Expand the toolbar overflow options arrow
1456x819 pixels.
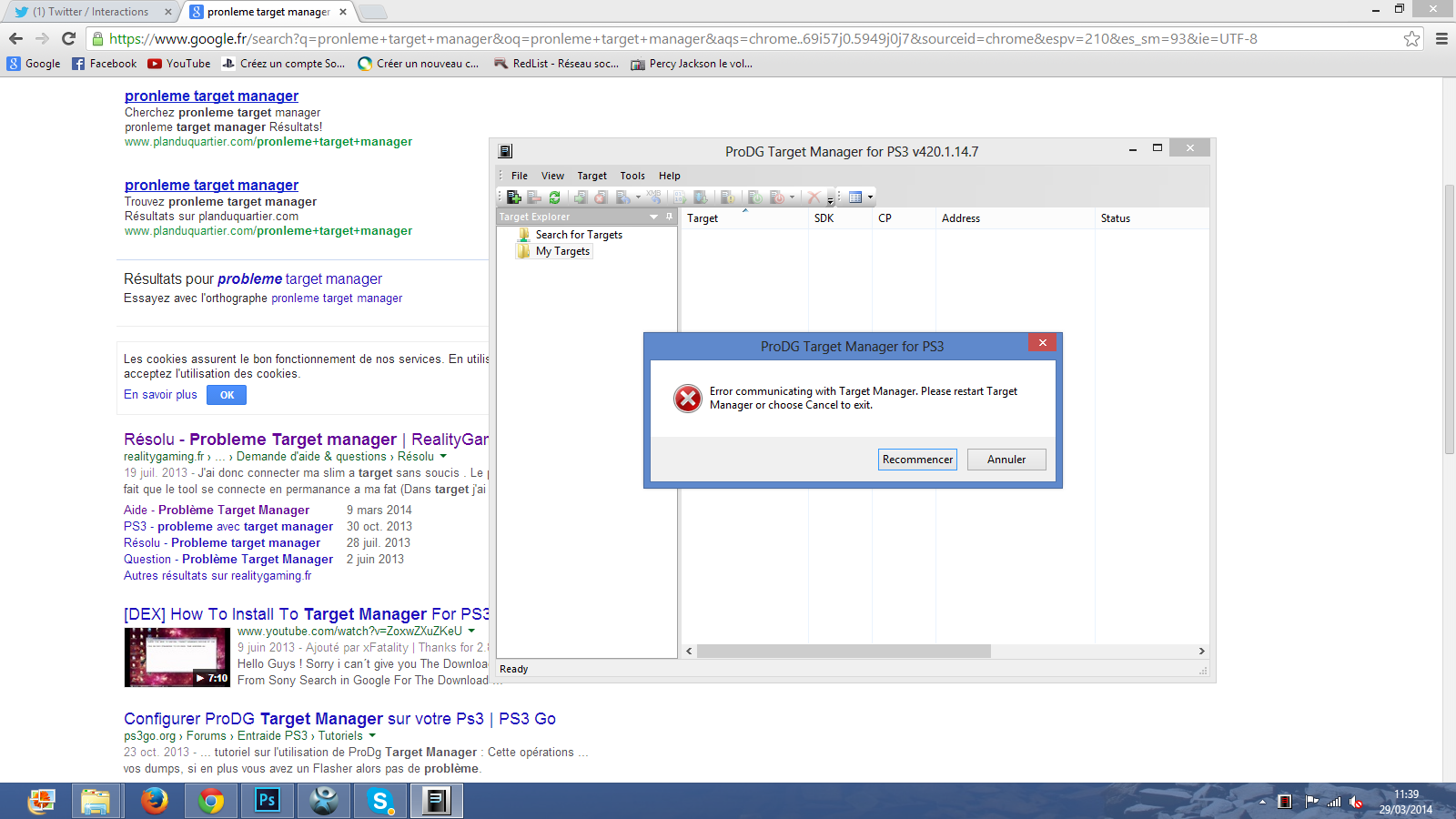point(830,197)
